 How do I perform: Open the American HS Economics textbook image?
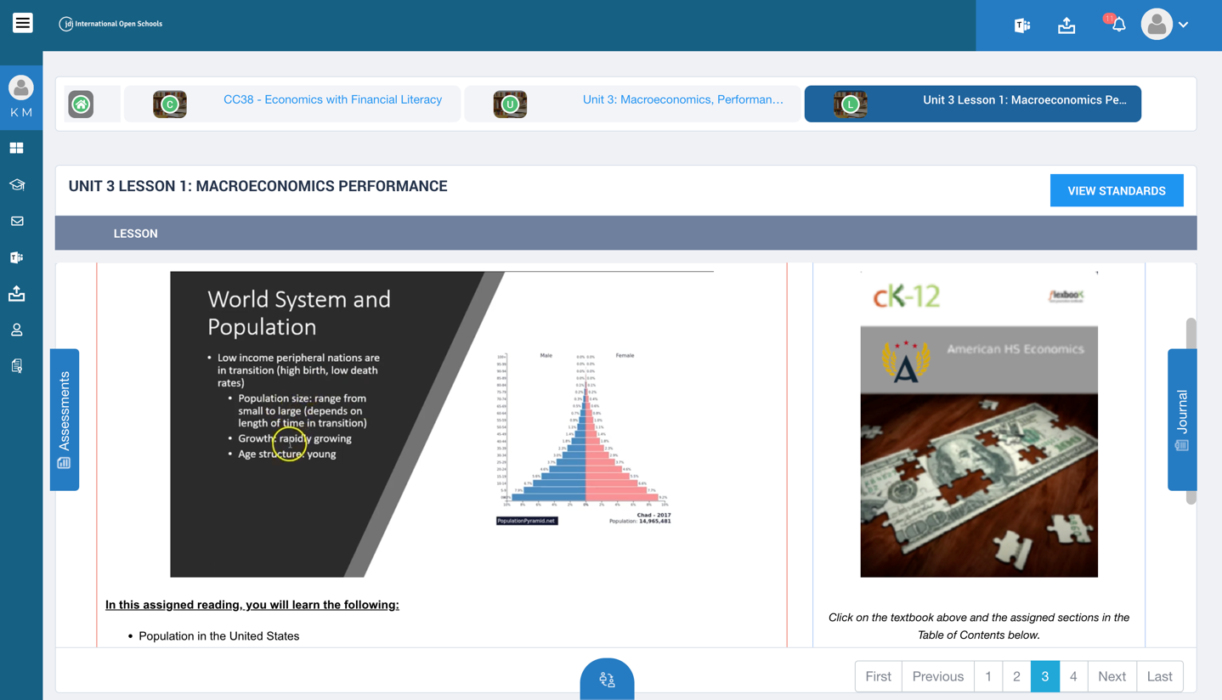[979, 451]
